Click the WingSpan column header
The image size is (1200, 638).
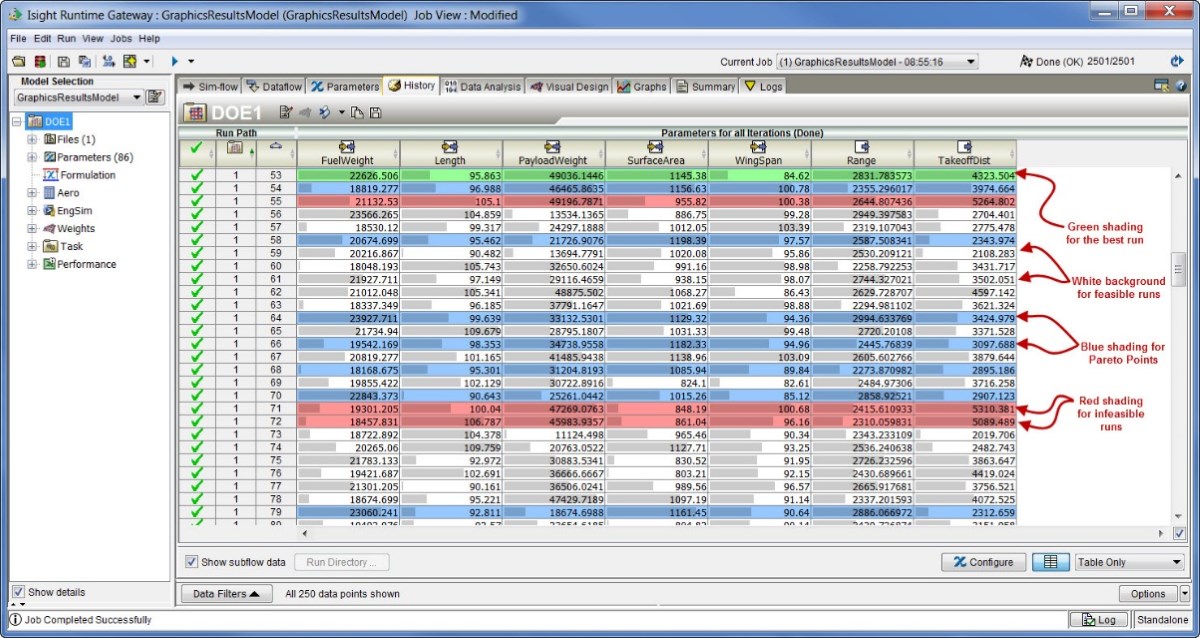758,153
